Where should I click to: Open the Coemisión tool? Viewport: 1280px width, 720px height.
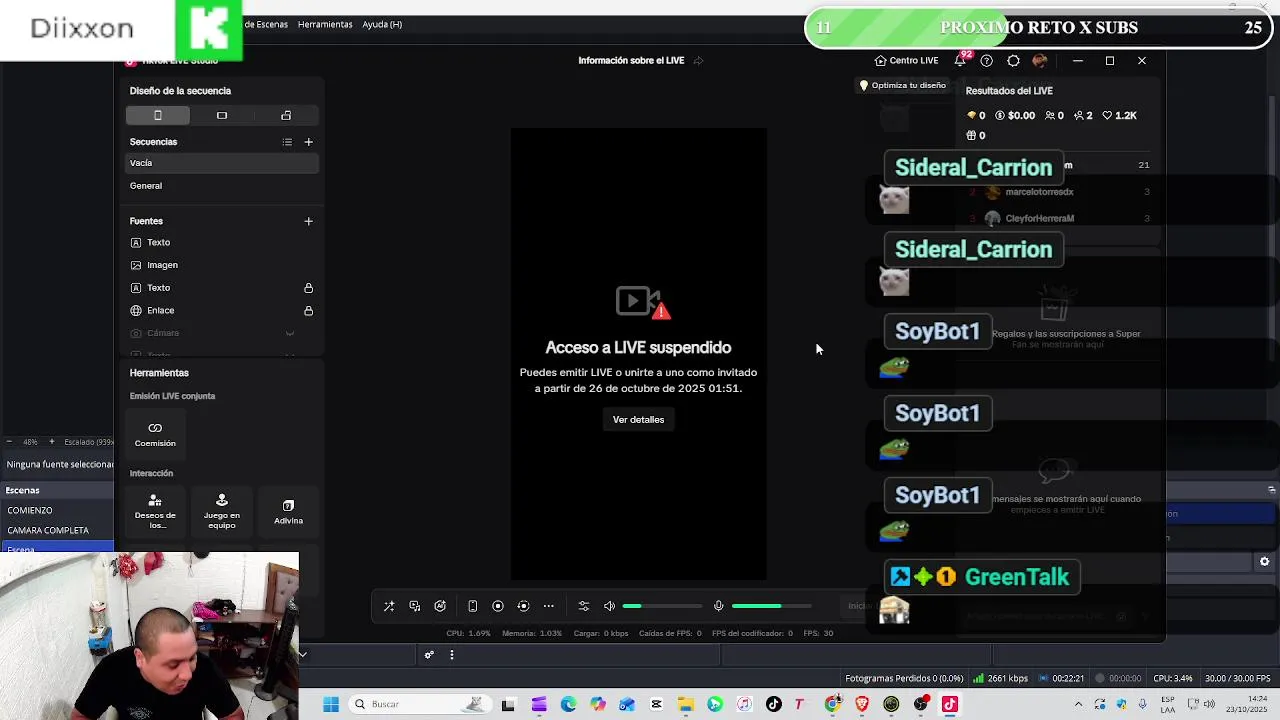[x=155, y=434]
